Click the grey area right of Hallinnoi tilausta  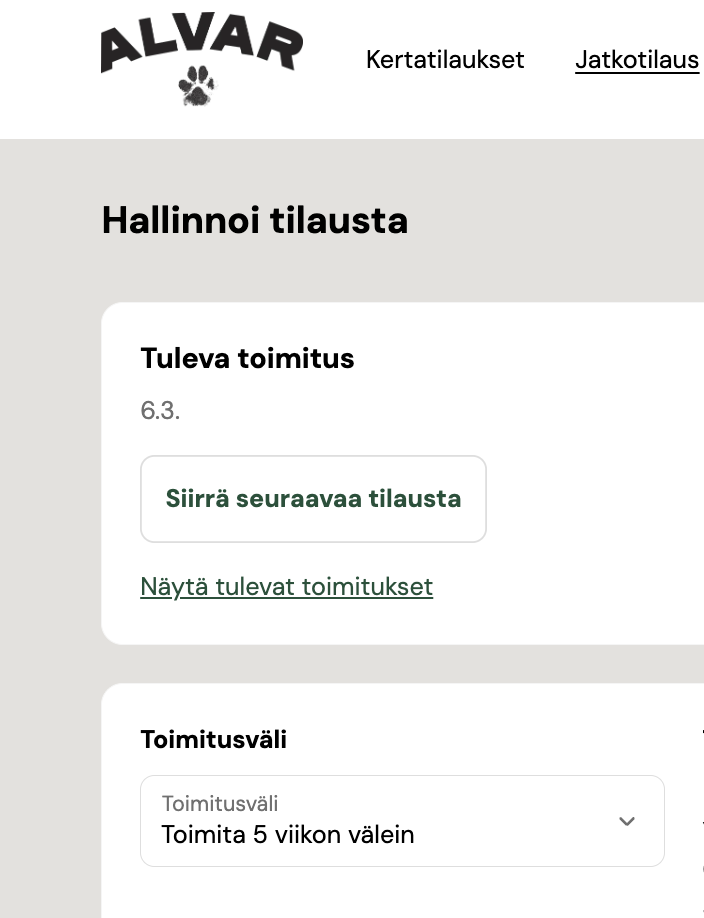[560, 220]
